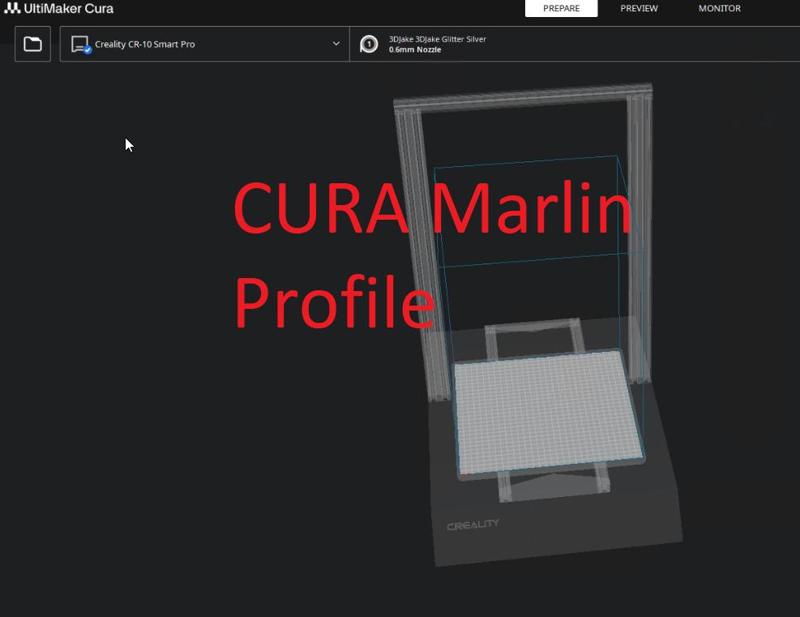Click the blue checkmark badge on the printer icon

[x=89, y=50]
